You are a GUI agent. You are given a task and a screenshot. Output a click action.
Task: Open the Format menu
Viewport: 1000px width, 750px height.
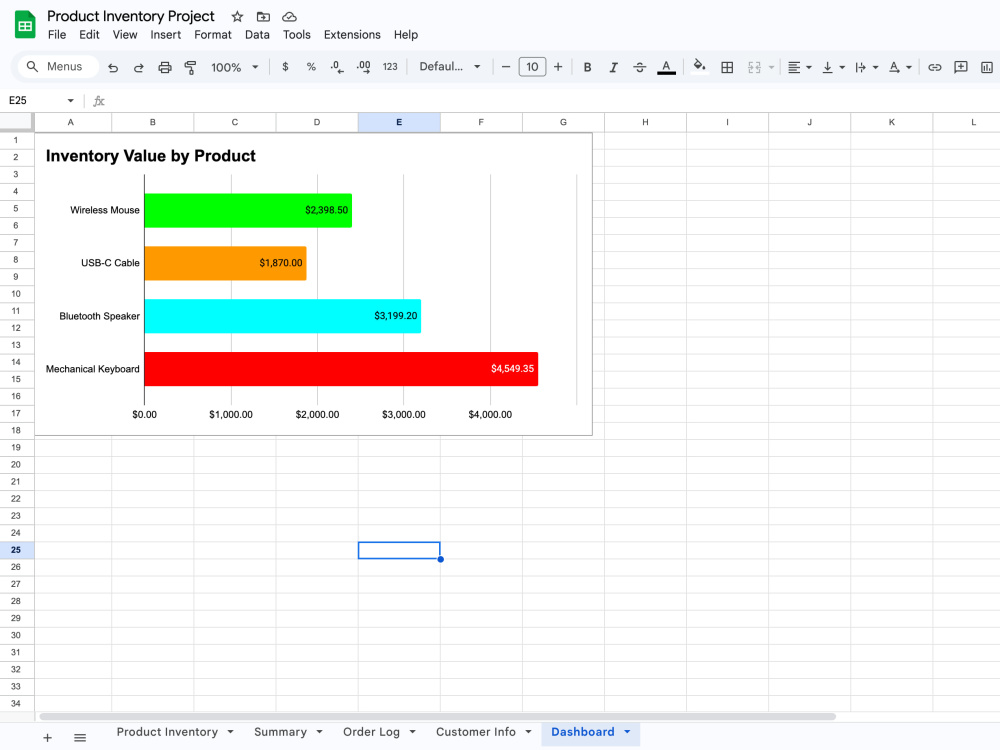click(x=213, y=34)
